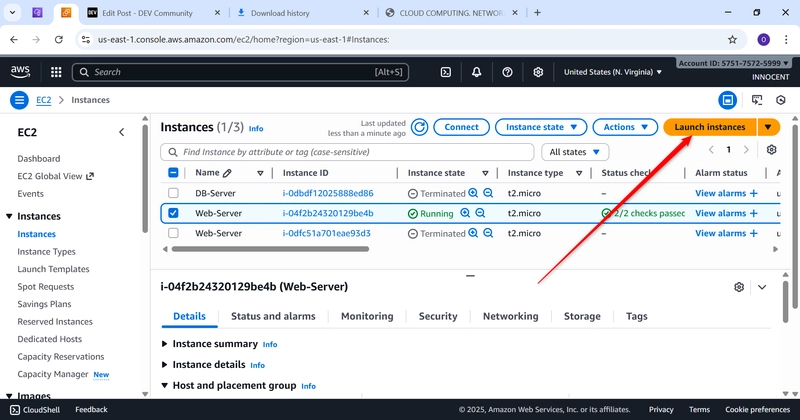Viewport: 800px width, 420px height.
Task: Click the AWS logo home icon
Action: point(20,72)
